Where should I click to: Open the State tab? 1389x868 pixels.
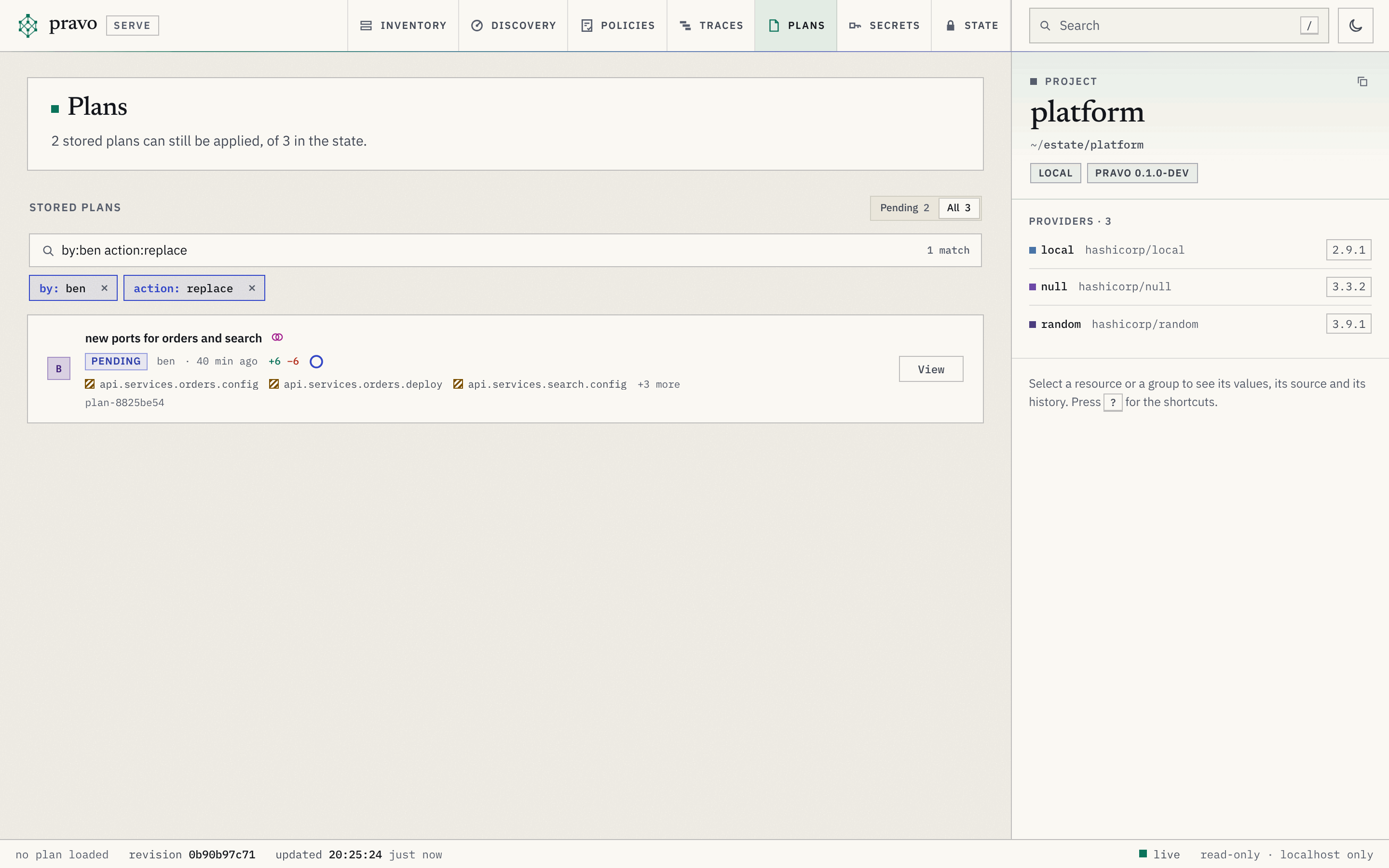coord(971,25)
